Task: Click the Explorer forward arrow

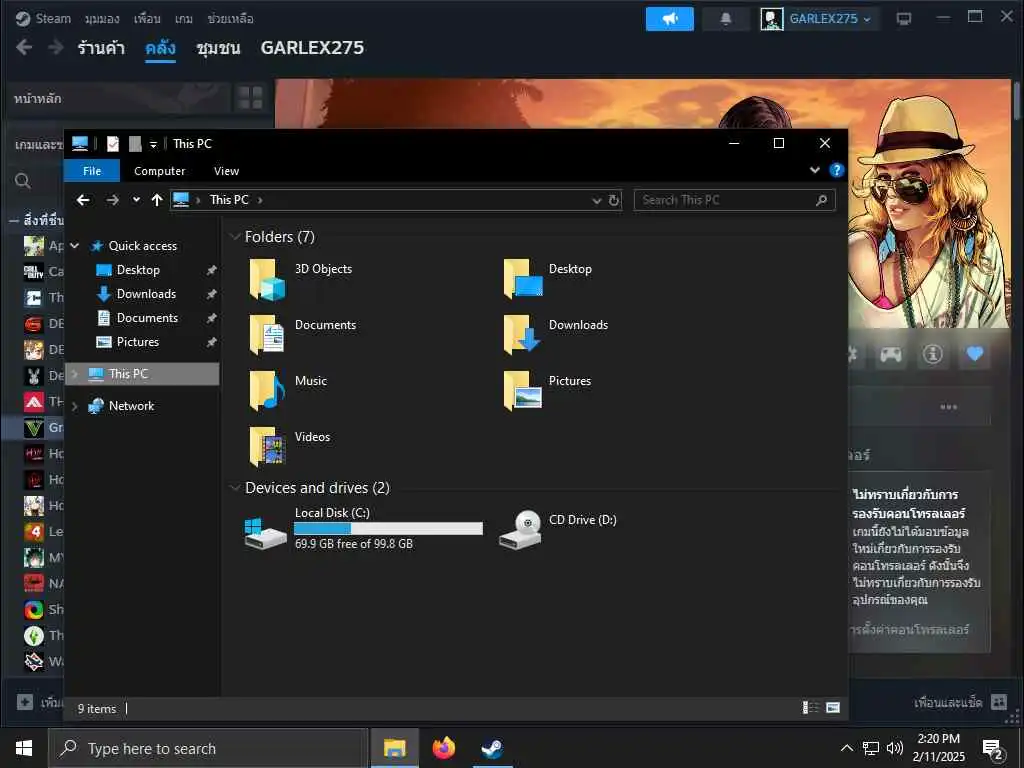Action: tap(112, 200)
